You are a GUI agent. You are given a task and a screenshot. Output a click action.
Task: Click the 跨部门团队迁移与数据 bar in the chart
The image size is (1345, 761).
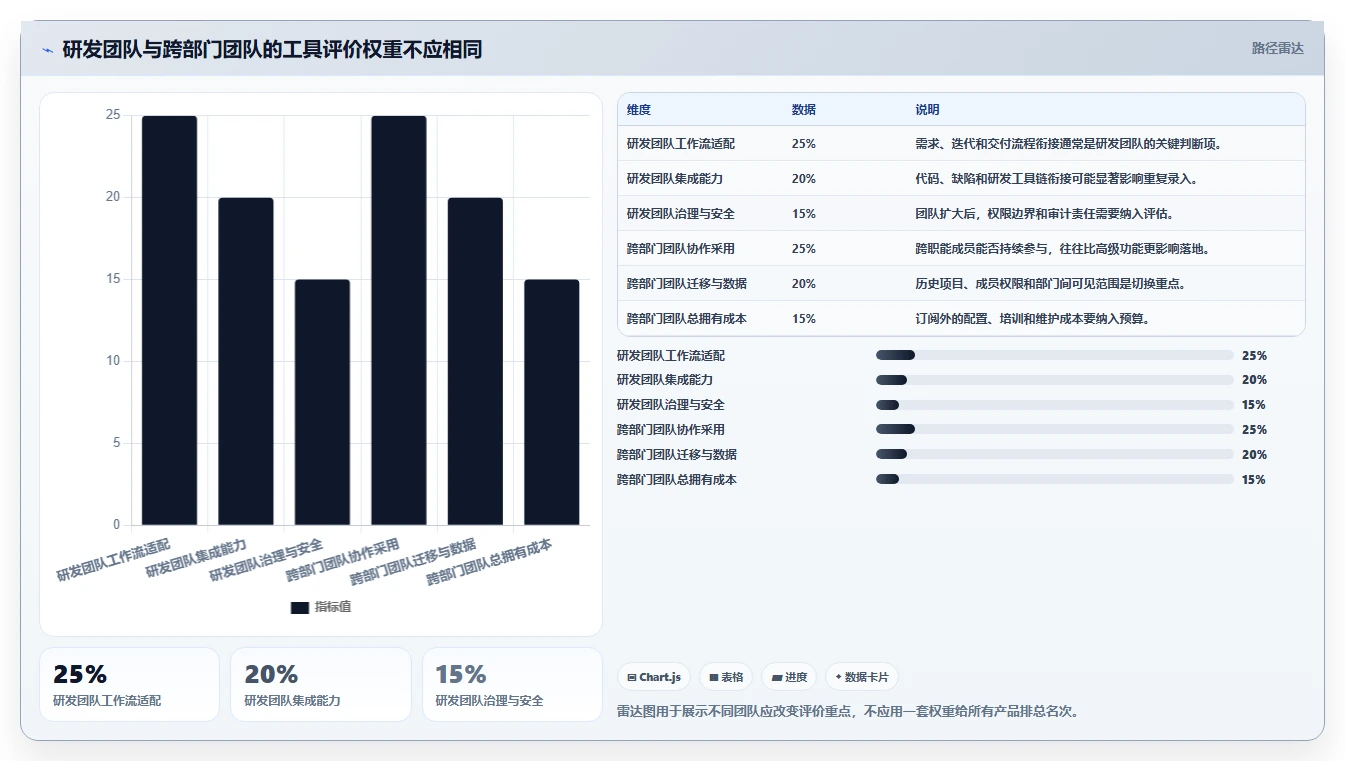click(475, 361)
